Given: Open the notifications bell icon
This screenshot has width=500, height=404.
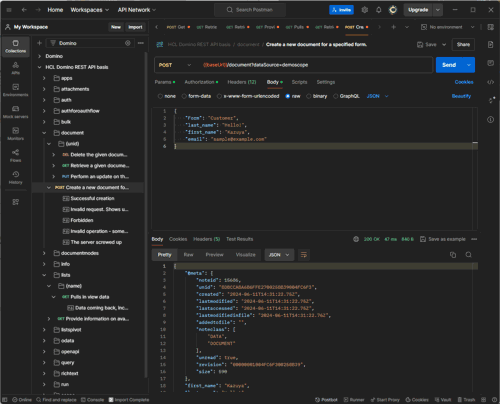Looking at the screenshot, I should [x=379, y=10].
